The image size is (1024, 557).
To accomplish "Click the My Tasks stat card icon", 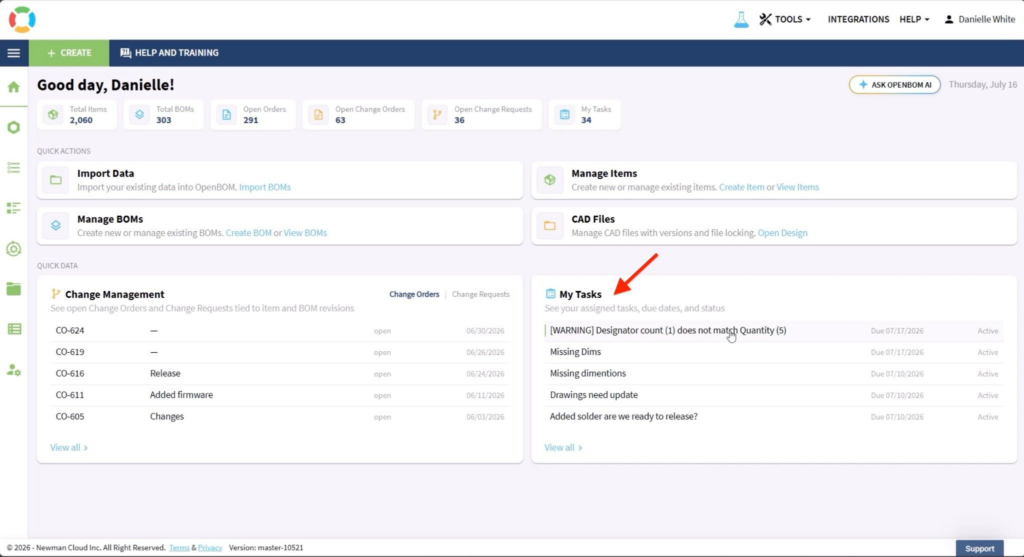I will pyautogui.click(x=565, y=115).
